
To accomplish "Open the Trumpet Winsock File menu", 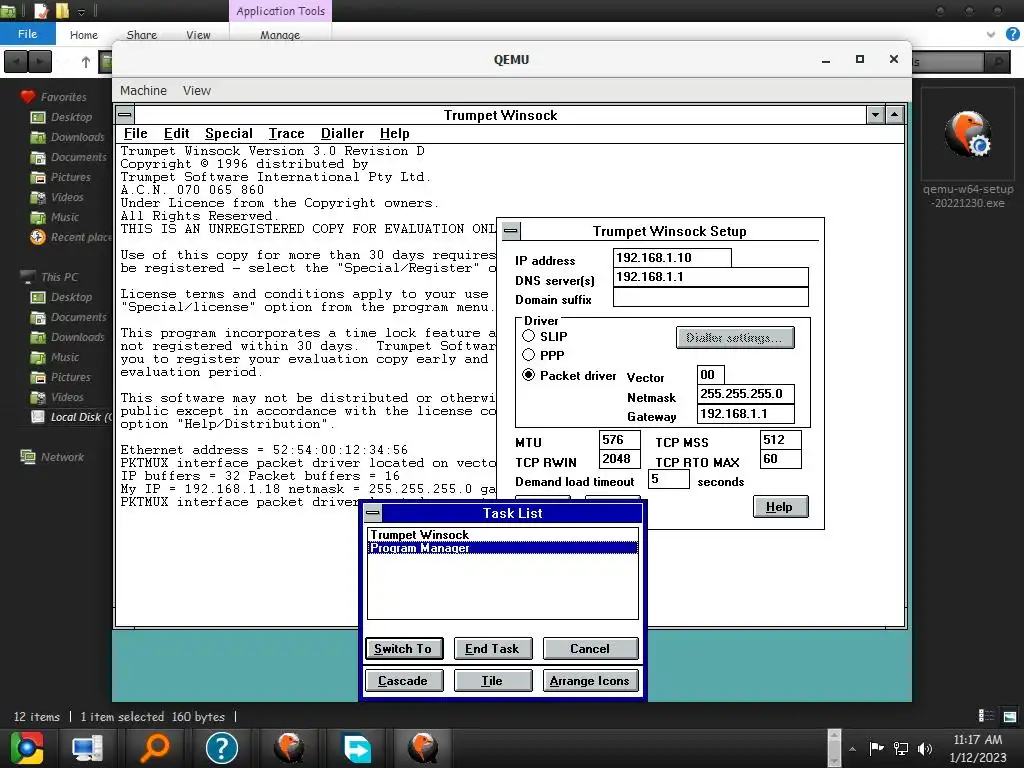I will (x=135, y=133).
